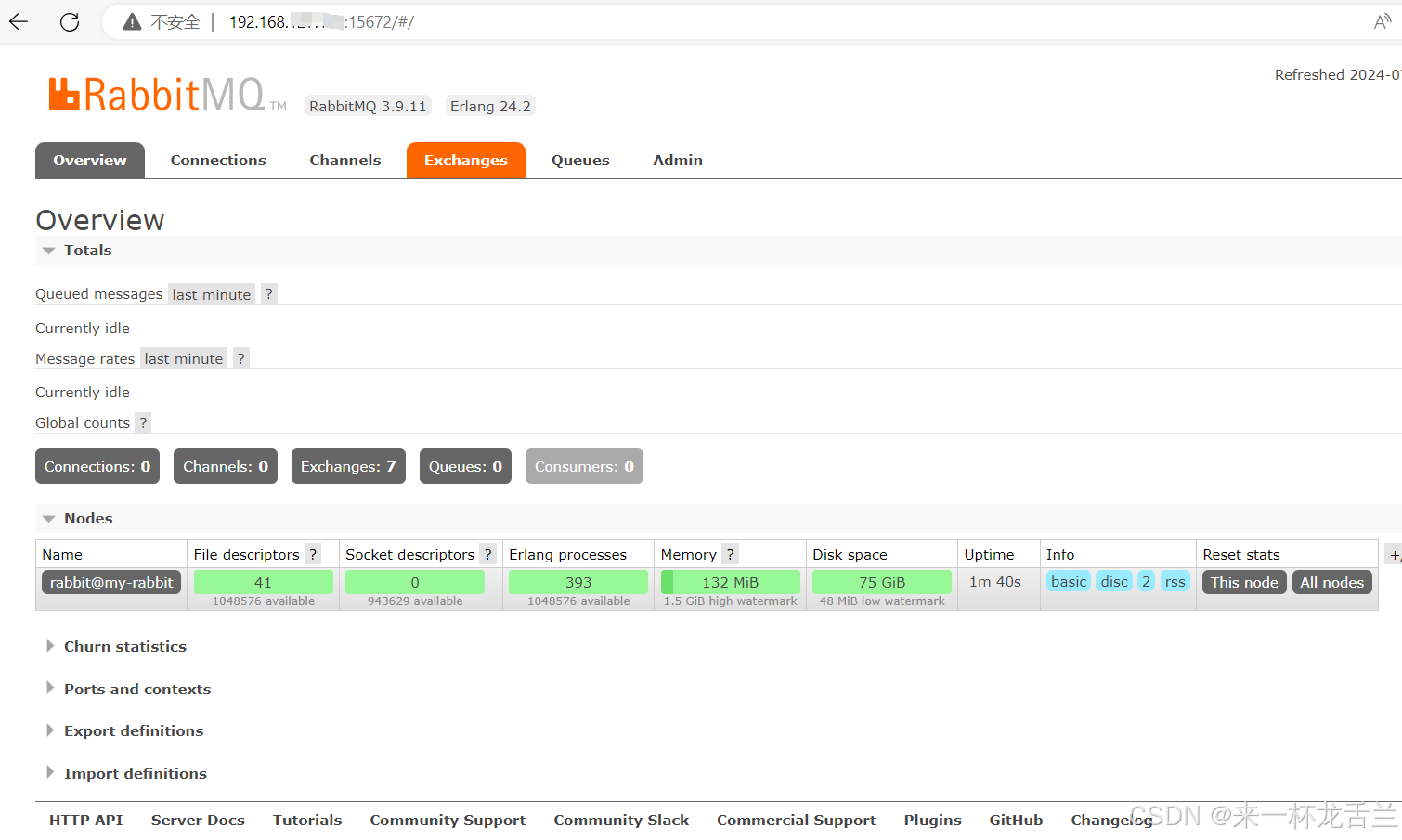Open the HTTP API link
1402x840 pixels.
[x=86, y=820]
